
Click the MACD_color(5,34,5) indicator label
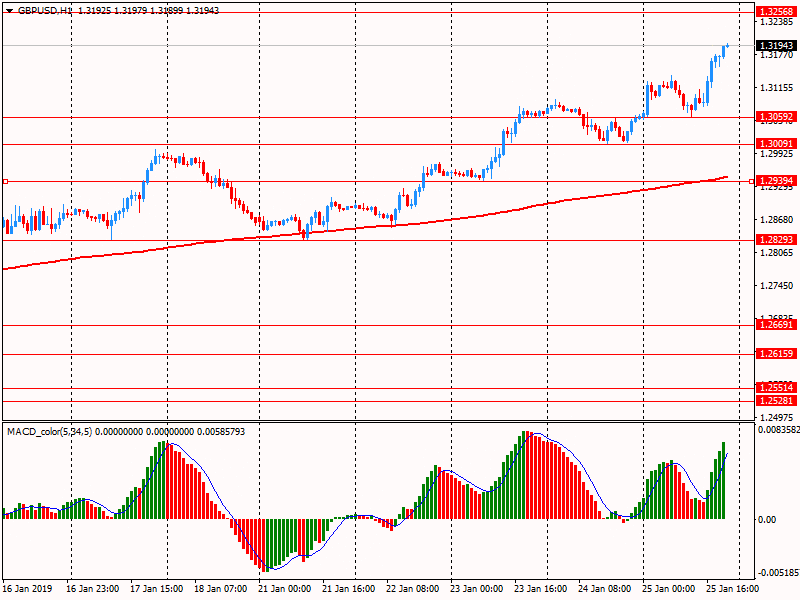tap(49, 432)
